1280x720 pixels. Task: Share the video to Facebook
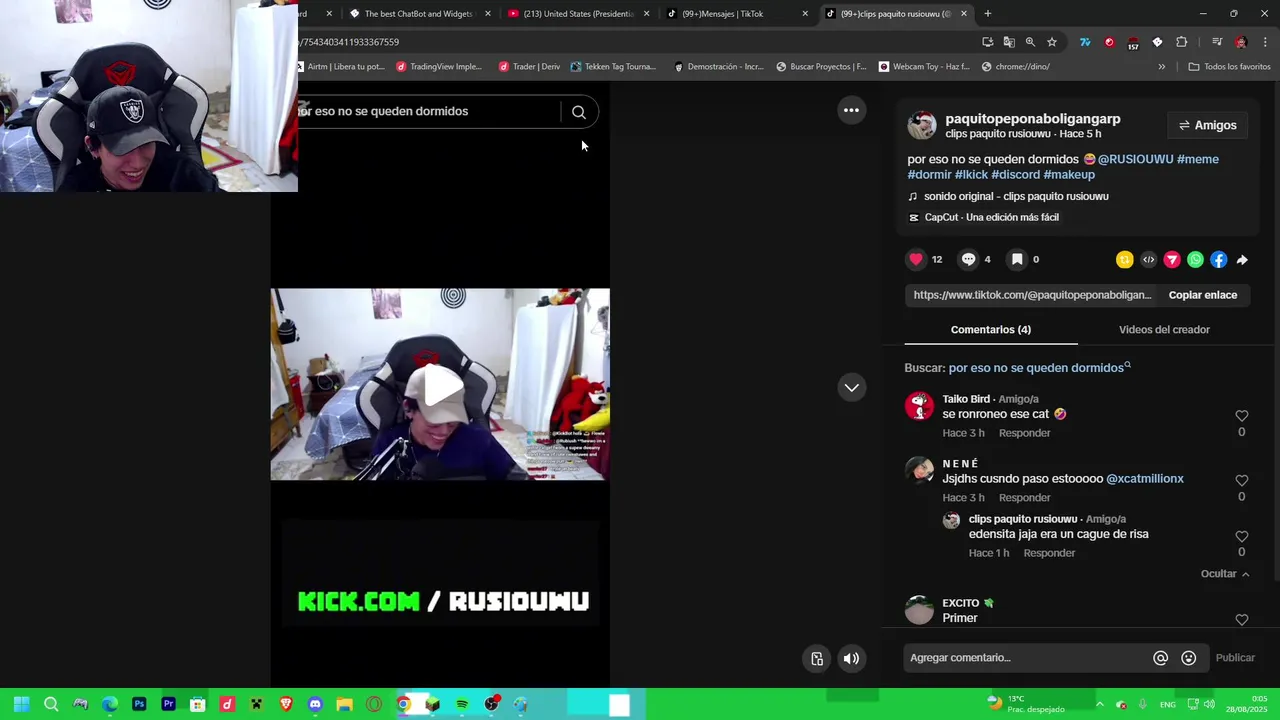pos(1218,260)
